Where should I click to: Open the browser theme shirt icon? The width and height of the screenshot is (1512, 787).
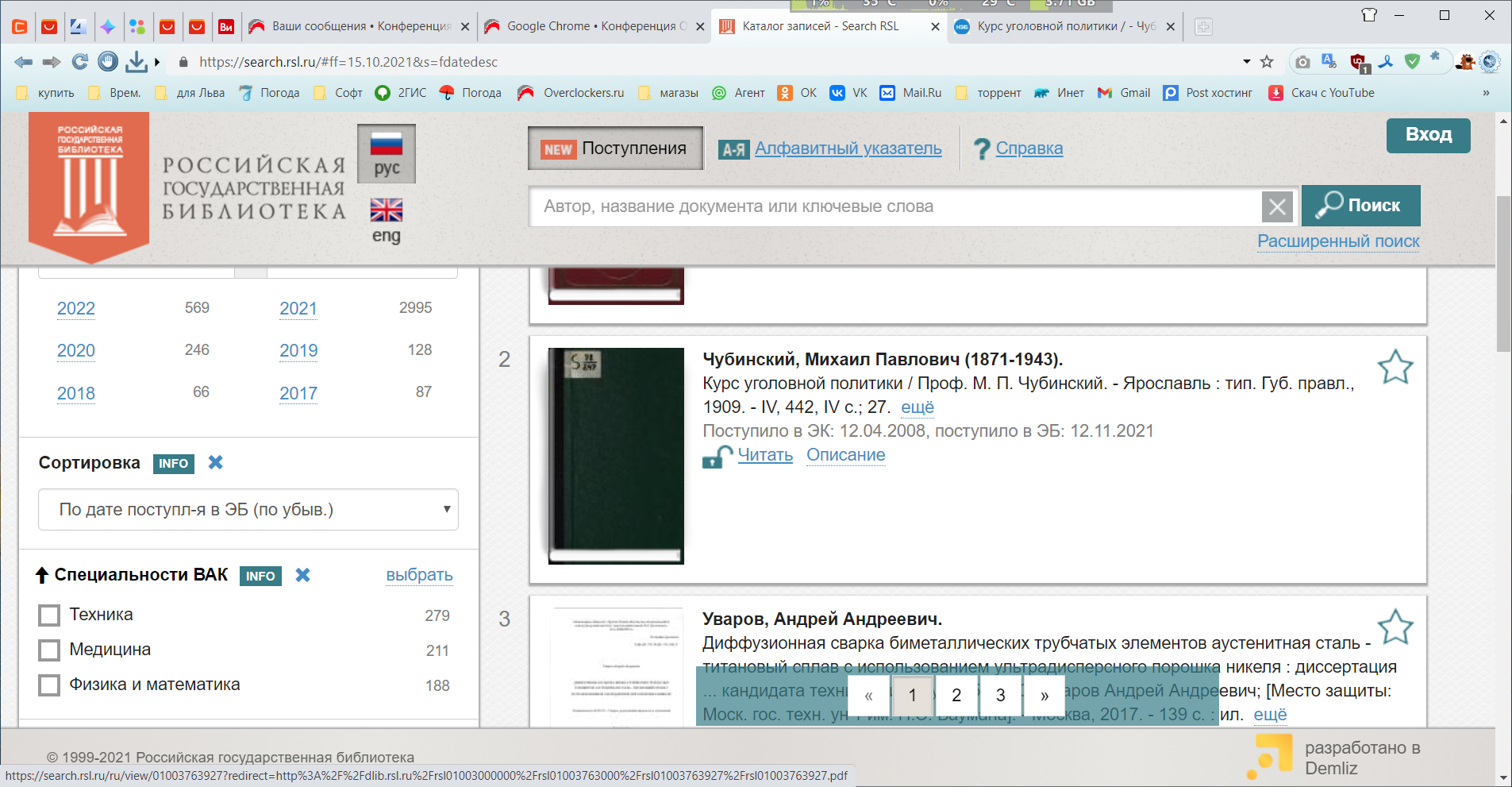coord(1369,15)
